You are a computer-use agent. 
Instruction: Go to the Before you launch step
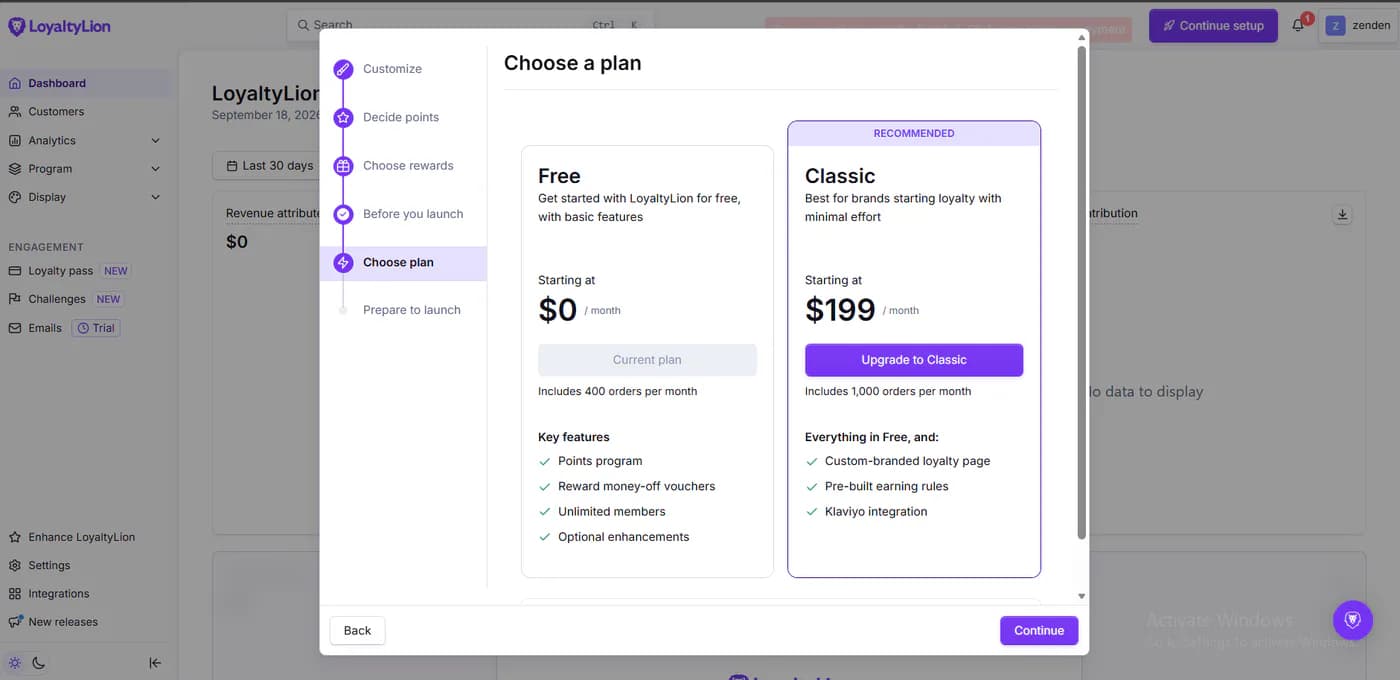point(413,214)
